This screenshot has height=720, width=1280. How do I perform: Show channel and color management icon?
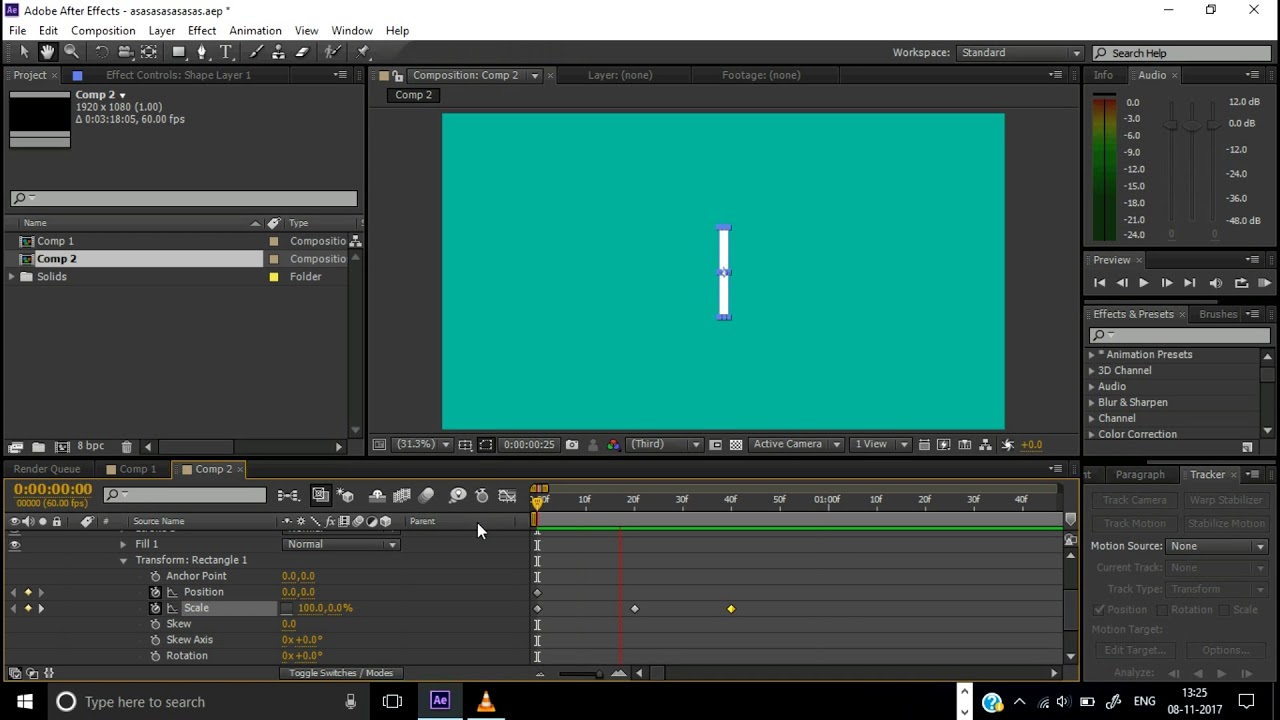[613, 445]
